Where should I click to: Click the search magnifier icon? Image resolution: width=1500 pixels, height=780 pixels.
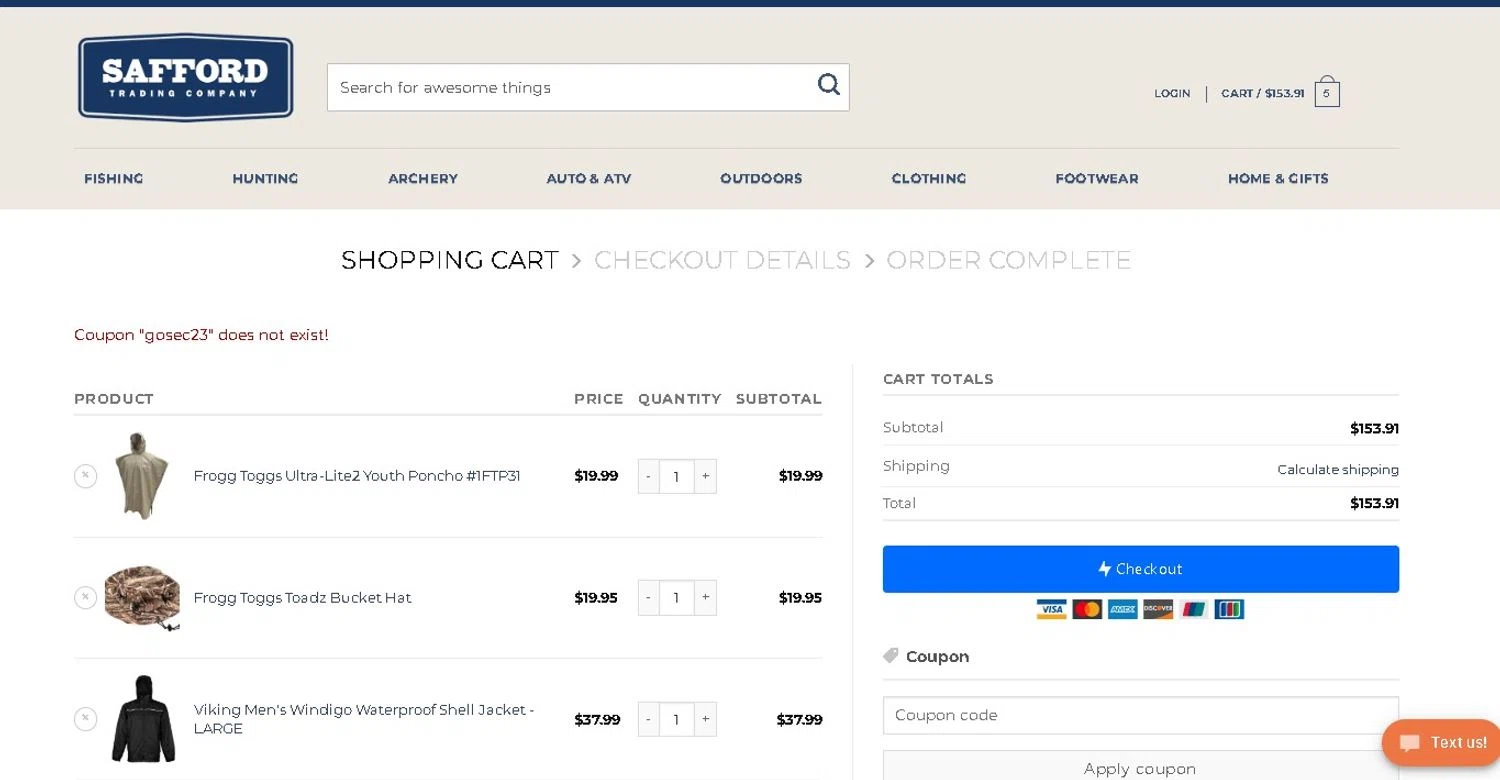point(828,85)
